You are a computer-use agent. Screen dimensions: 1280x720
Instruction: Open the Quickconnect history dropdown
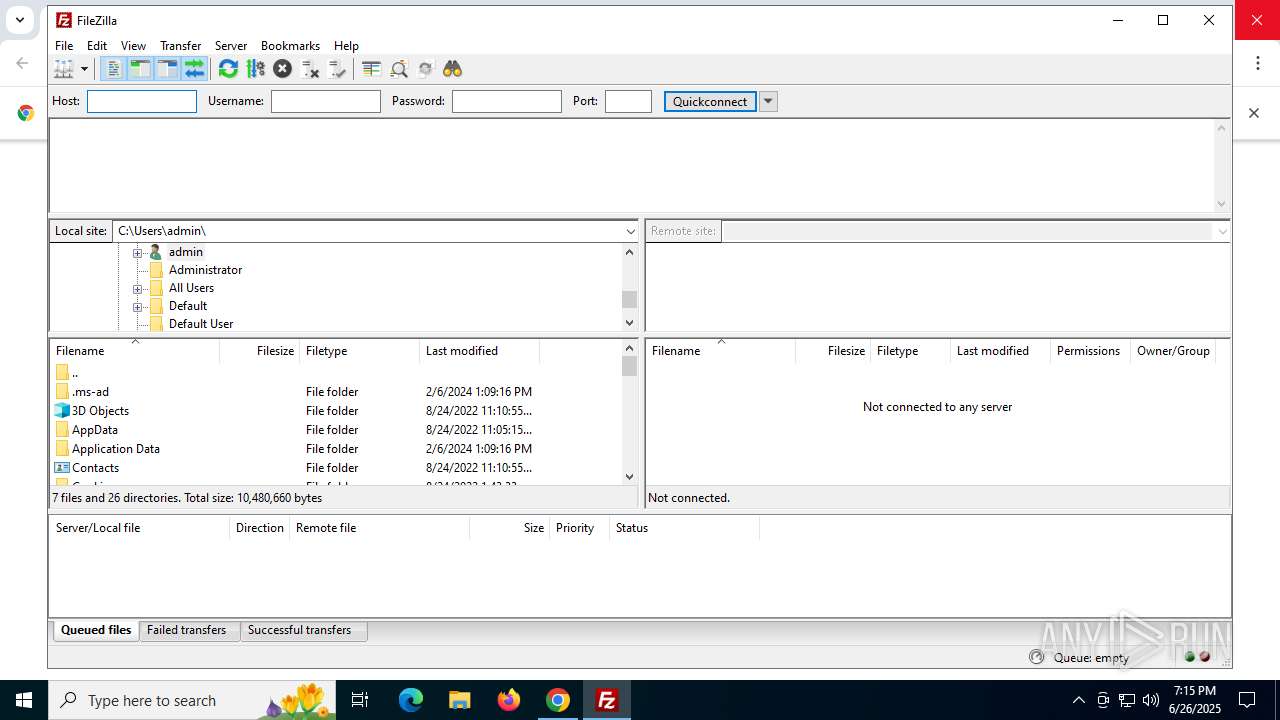[x=768, y=101]
